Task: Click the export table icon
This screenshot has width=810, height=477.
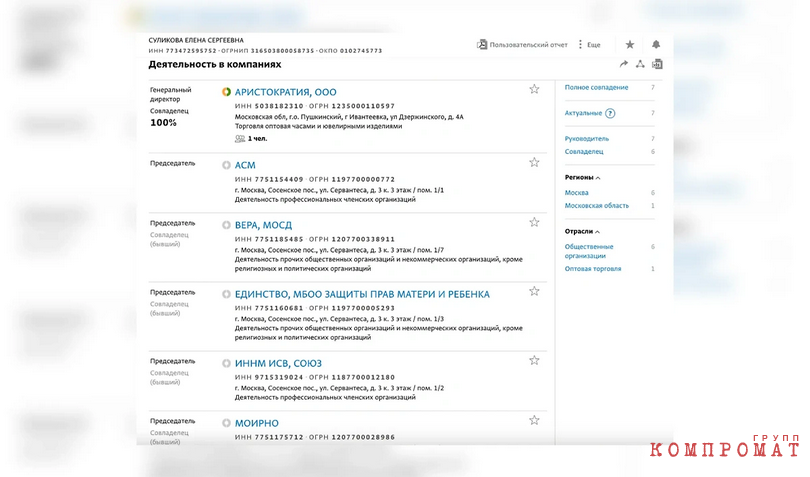Action: point(657,64)
